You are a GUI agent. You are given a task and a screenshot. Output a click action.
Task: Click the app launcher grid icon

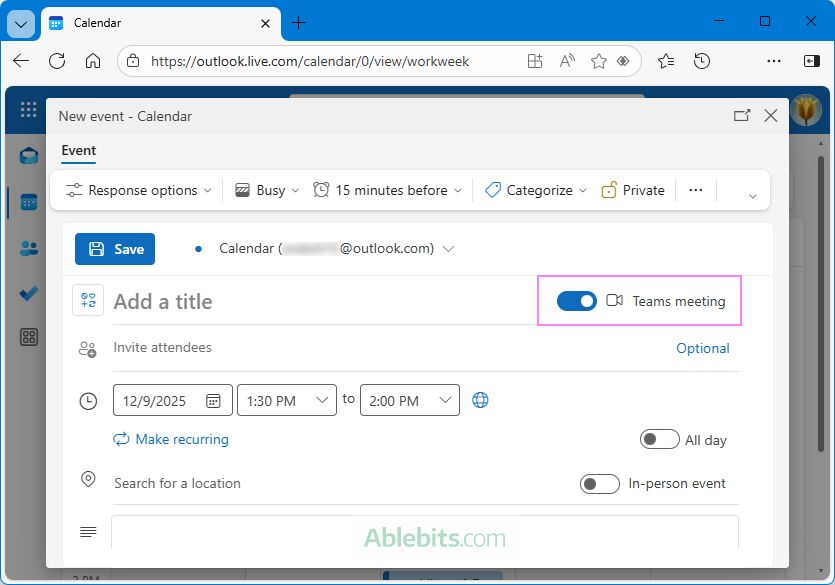29,110
